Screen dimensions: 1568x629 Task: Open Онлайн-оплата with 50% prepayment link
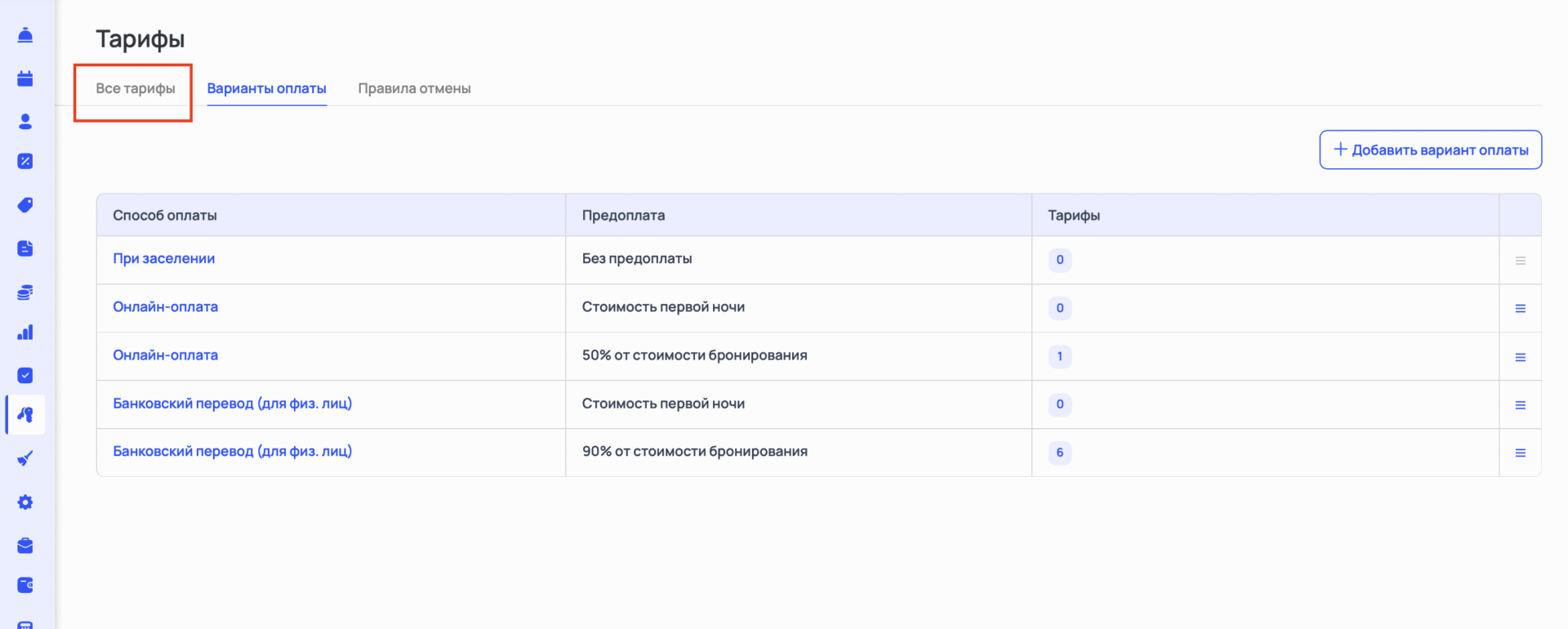click(x=165, y=355)
